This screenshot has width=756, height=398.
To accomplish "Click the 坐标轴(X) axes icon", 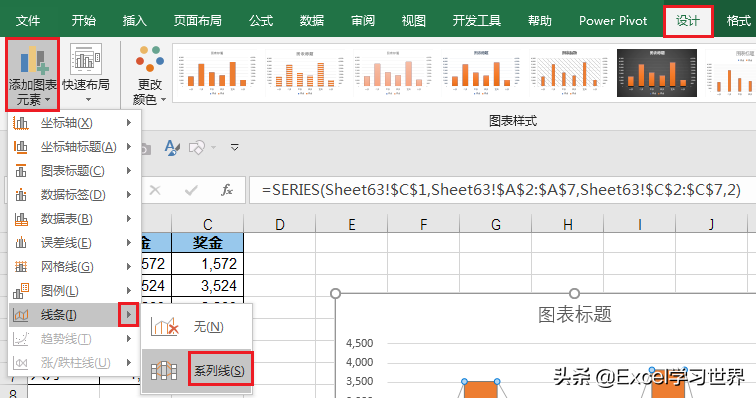I will 21,123.
